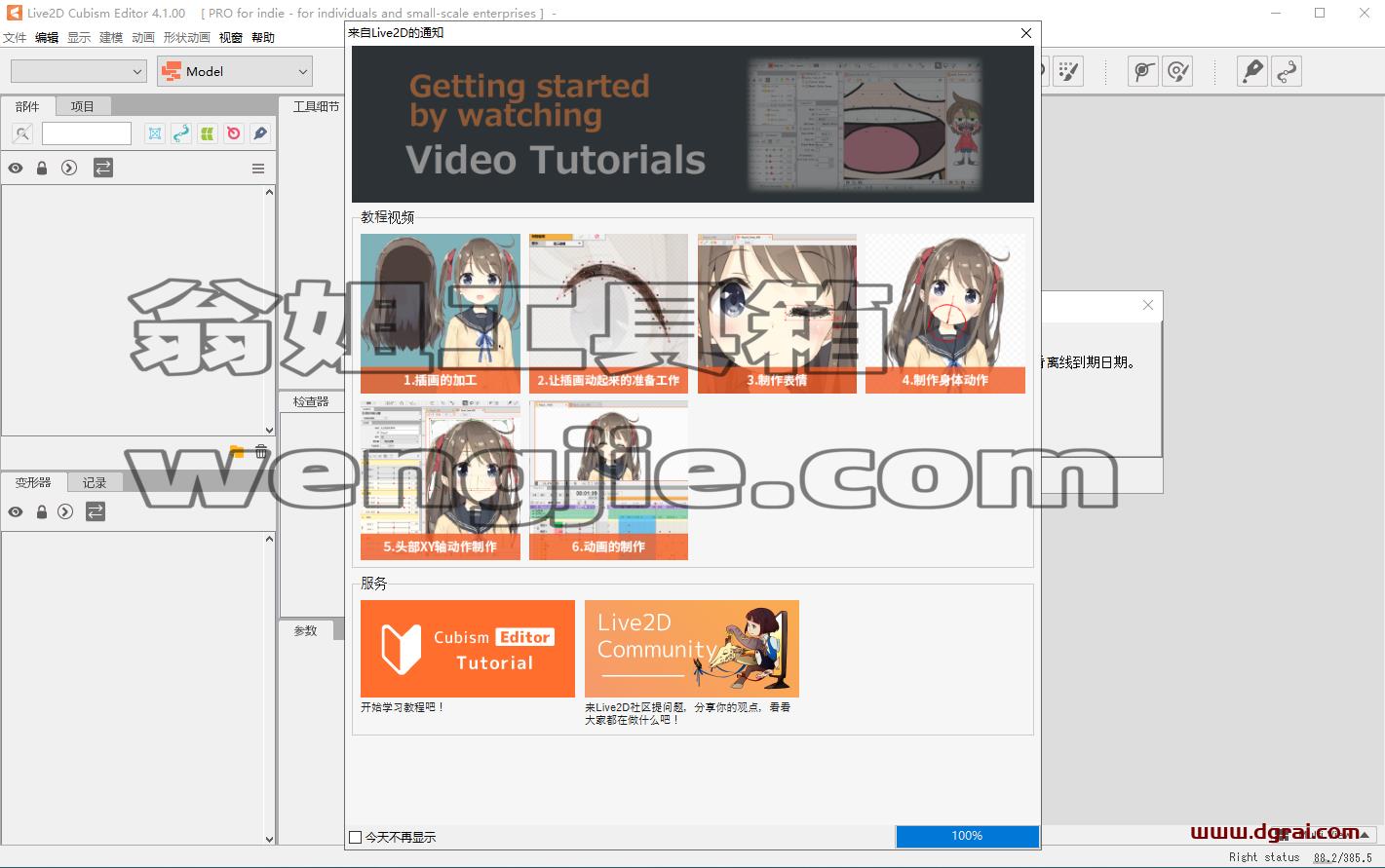Toggle lock icon in deformer panel
The image size is (1385, 868).
(42, 511)
